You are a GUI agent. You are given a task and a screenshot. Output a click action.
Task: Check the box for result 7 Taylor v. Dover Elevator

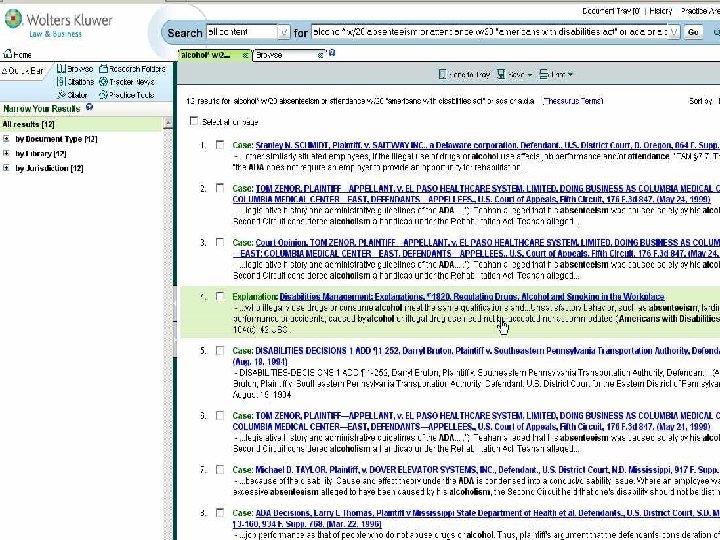[x=220, y=470]
